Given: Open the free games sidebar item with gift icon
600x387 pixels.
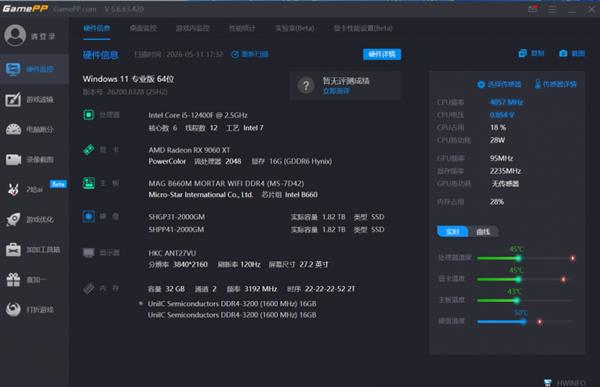Looking at the screenshot, I should 34,280.
